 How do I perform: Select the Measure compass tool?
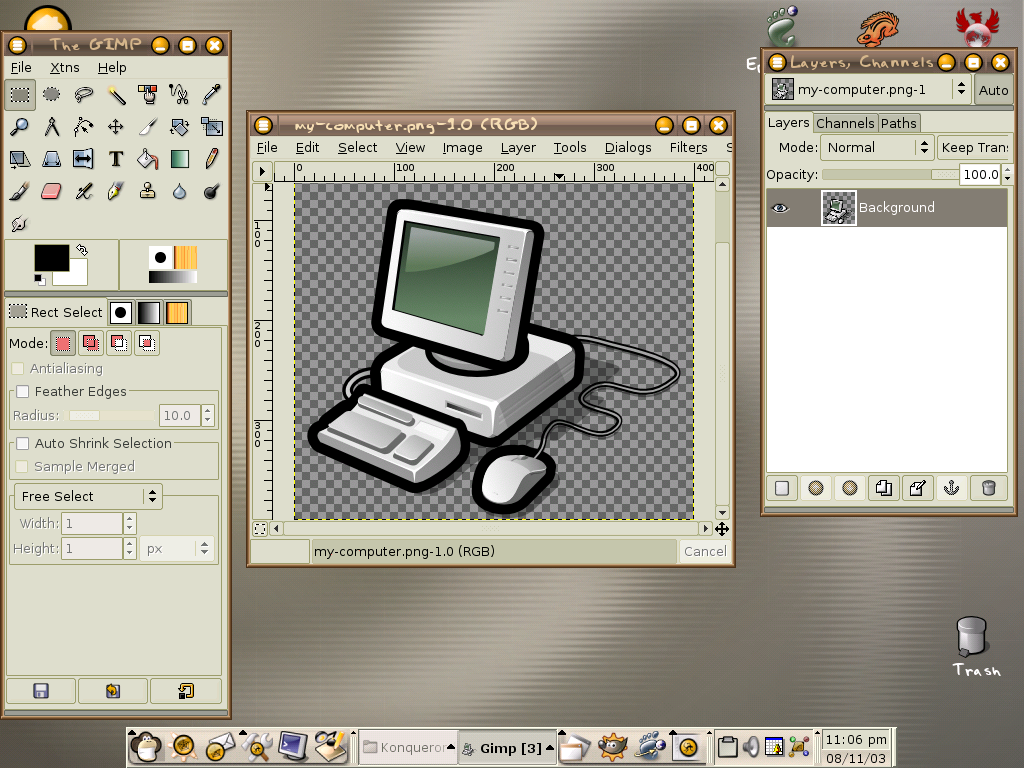(x=52, y=127)
